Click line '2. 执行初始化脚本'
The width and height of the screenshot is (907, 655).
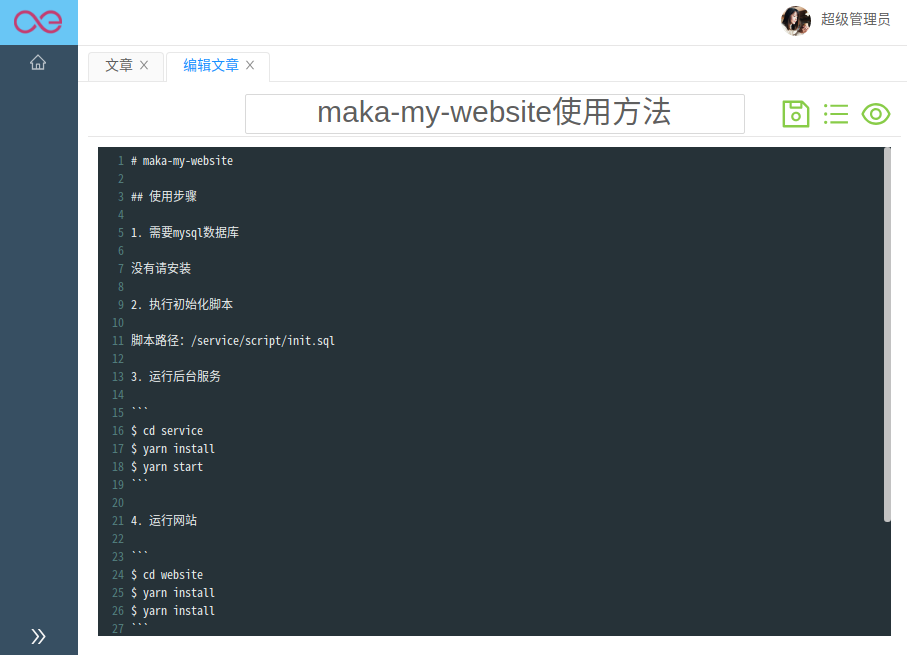[182, 304]
